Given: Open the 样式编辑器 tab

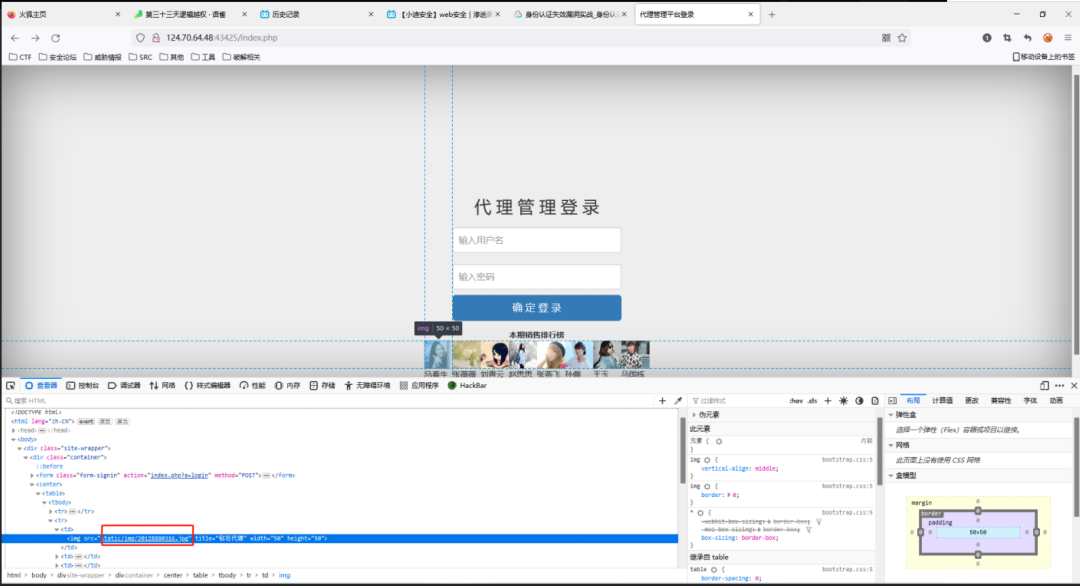Looking at the screenshot, I should click(207, 386).
